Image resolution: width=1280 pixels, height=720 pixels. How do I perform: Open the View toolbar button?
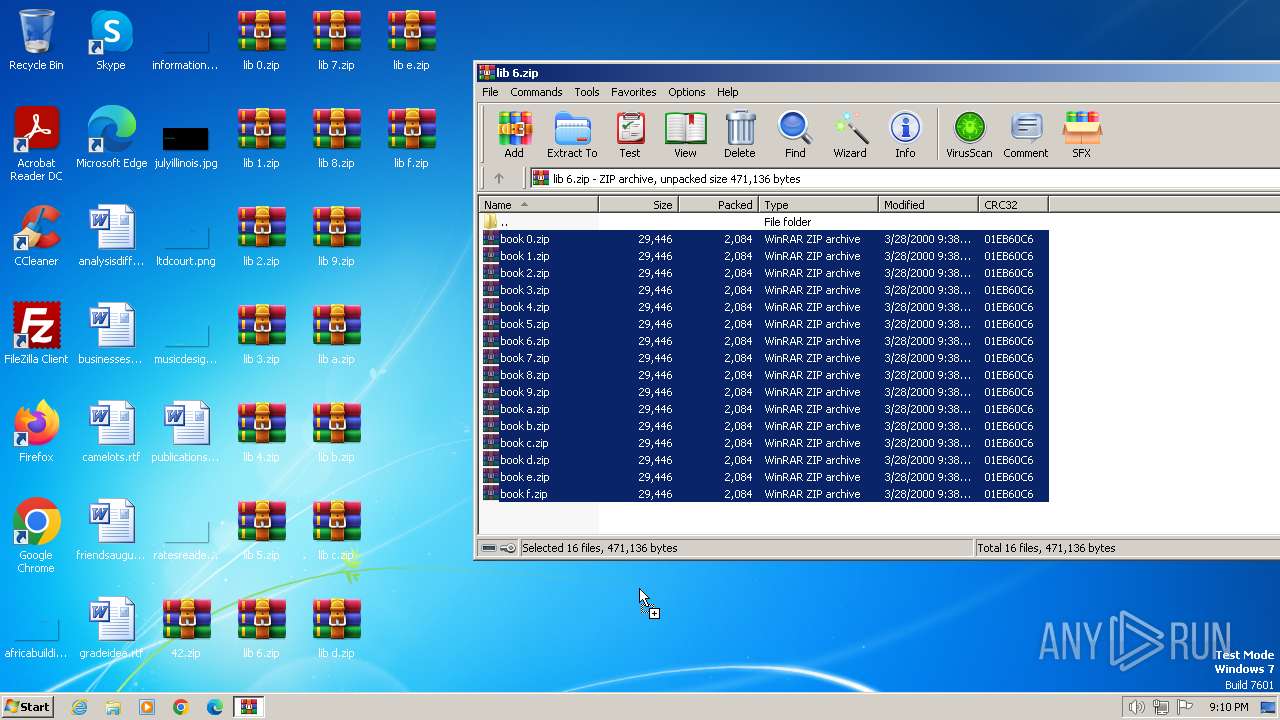click(x=685, y=135)
